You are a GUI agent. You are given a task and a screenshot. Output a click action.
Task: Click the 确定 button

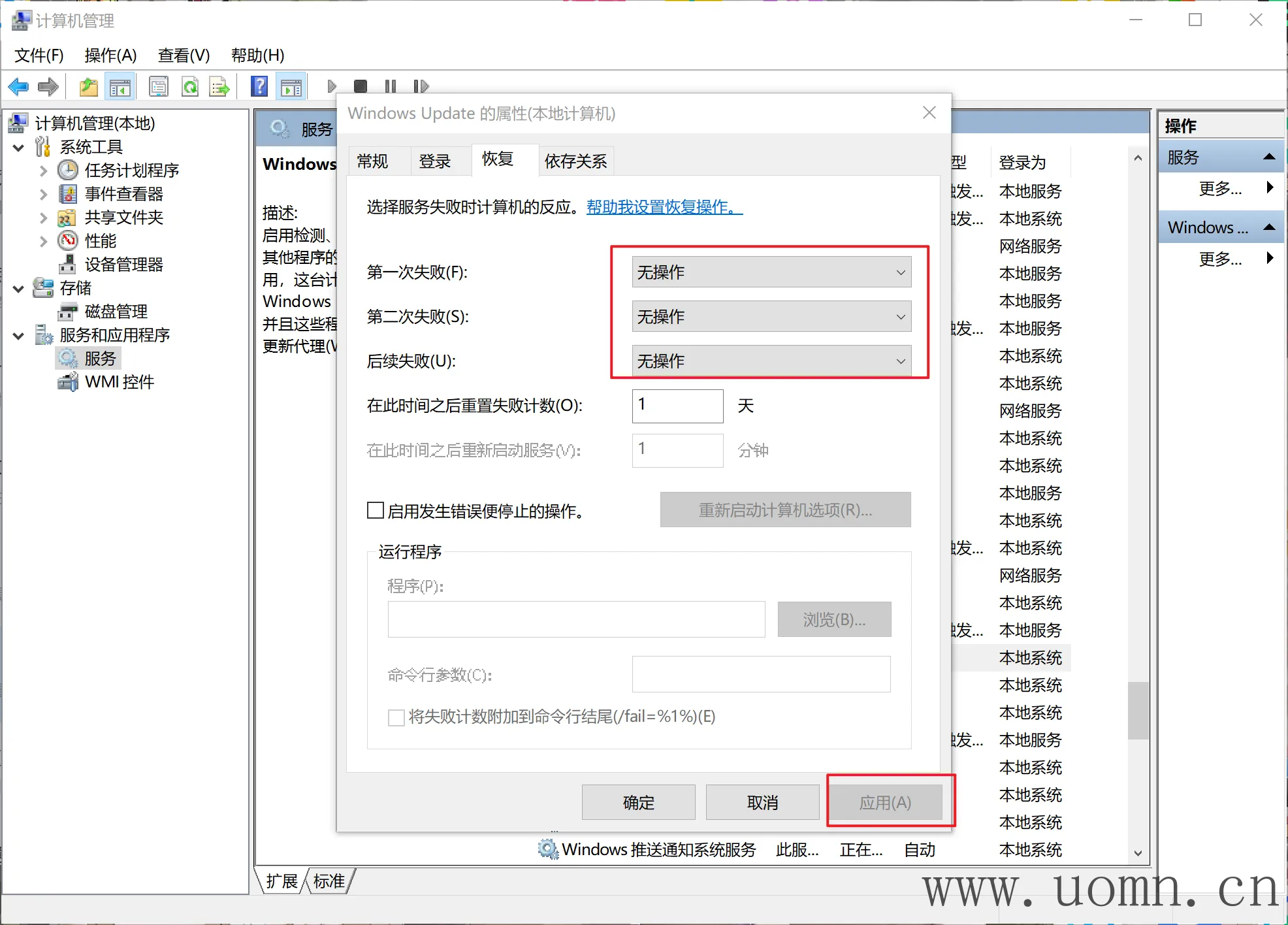point(638,802)
